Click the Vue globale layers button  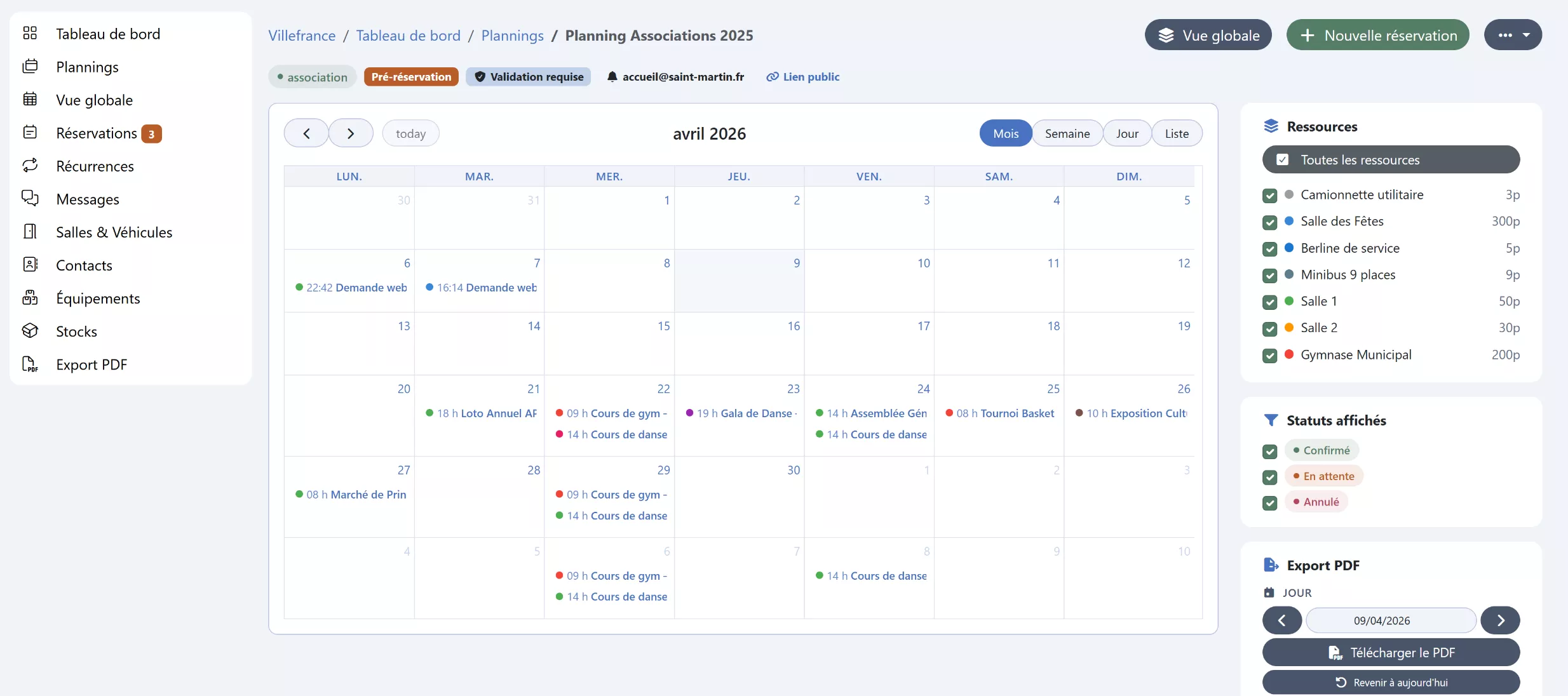pyautogui.click(x=1208, y=35)
